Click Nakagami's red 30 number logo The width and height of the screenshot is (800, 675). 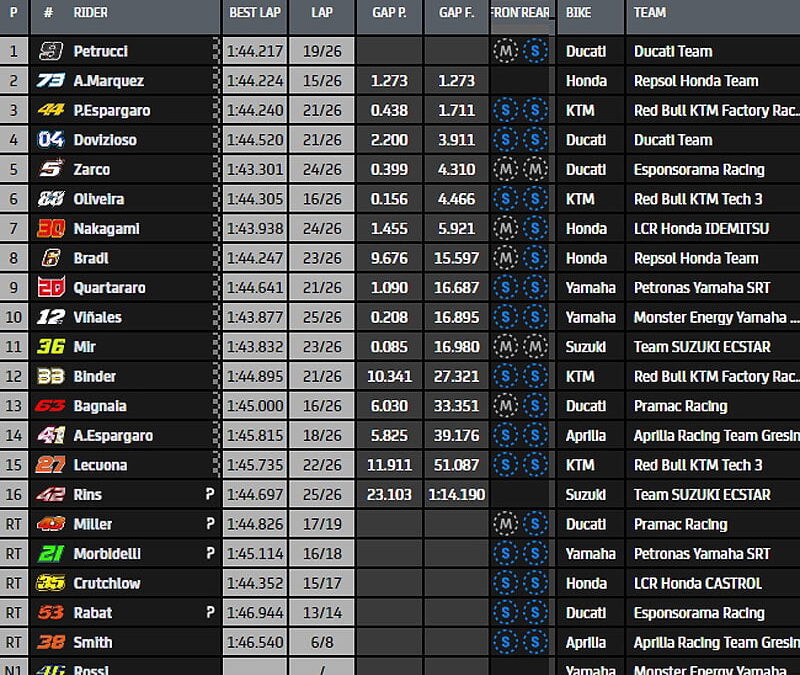pyautogui.click(x=51, y=229)
